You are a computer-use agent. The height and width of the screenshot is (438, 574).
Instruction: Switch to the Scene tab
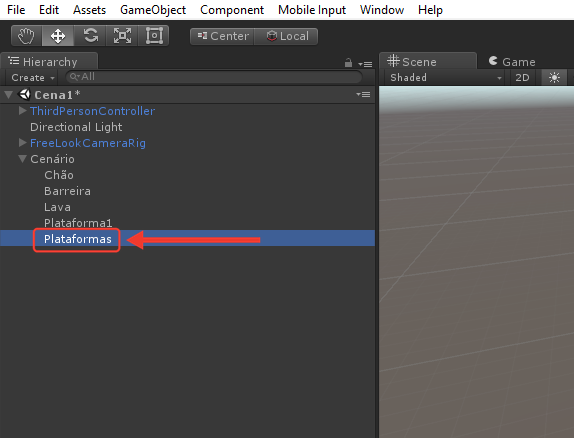click(x=428, y=61)
